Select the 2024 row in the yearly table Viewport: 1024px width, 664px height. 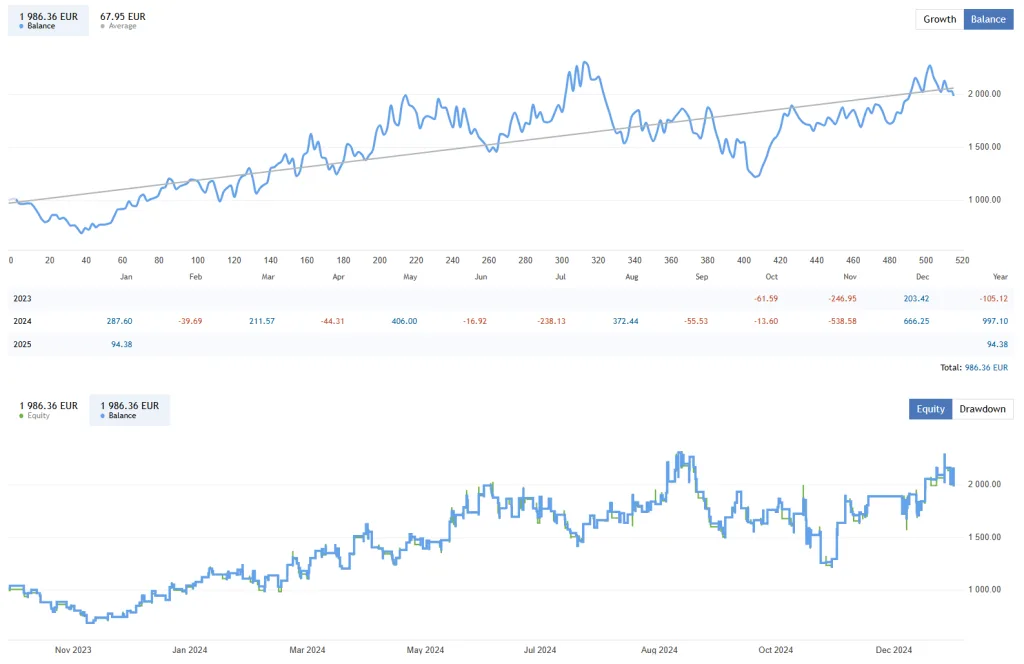pyautogui.click(x=22, y=321)
